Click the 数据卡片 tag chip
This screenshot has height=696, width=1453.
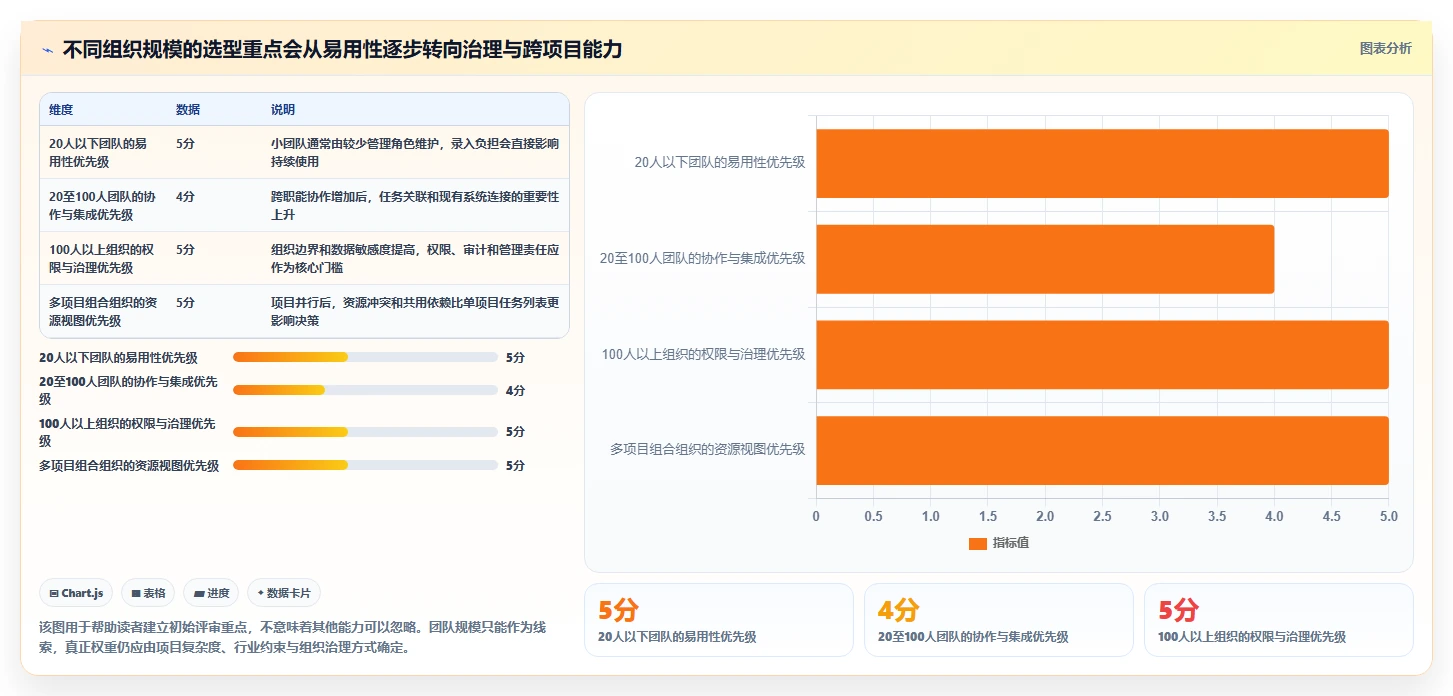[284, 593]
